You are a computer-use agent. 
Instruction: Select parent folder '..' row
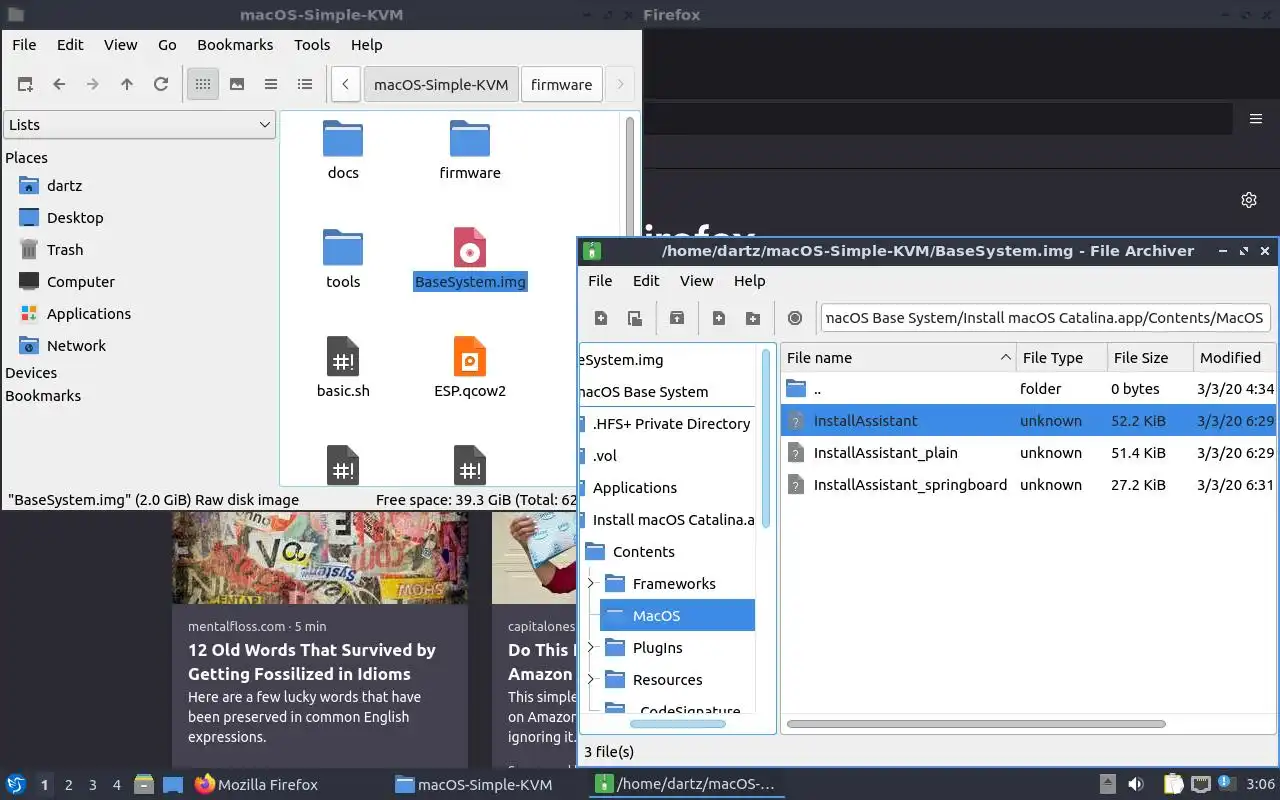tap(1028, 389)
